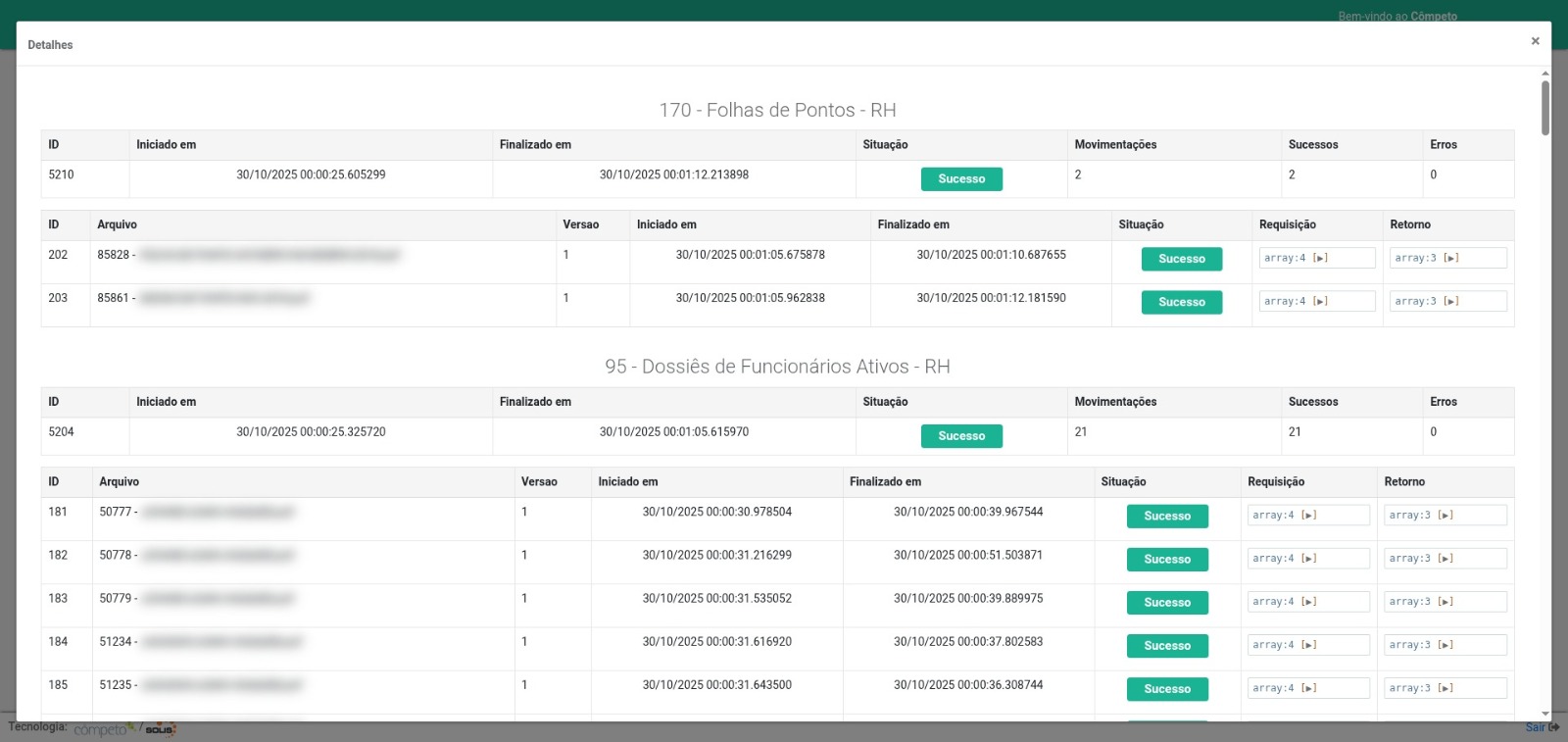Expand the Requisição array for file 85861
Viewport: 1568px width, 742px height.
tap(1320, 302)
